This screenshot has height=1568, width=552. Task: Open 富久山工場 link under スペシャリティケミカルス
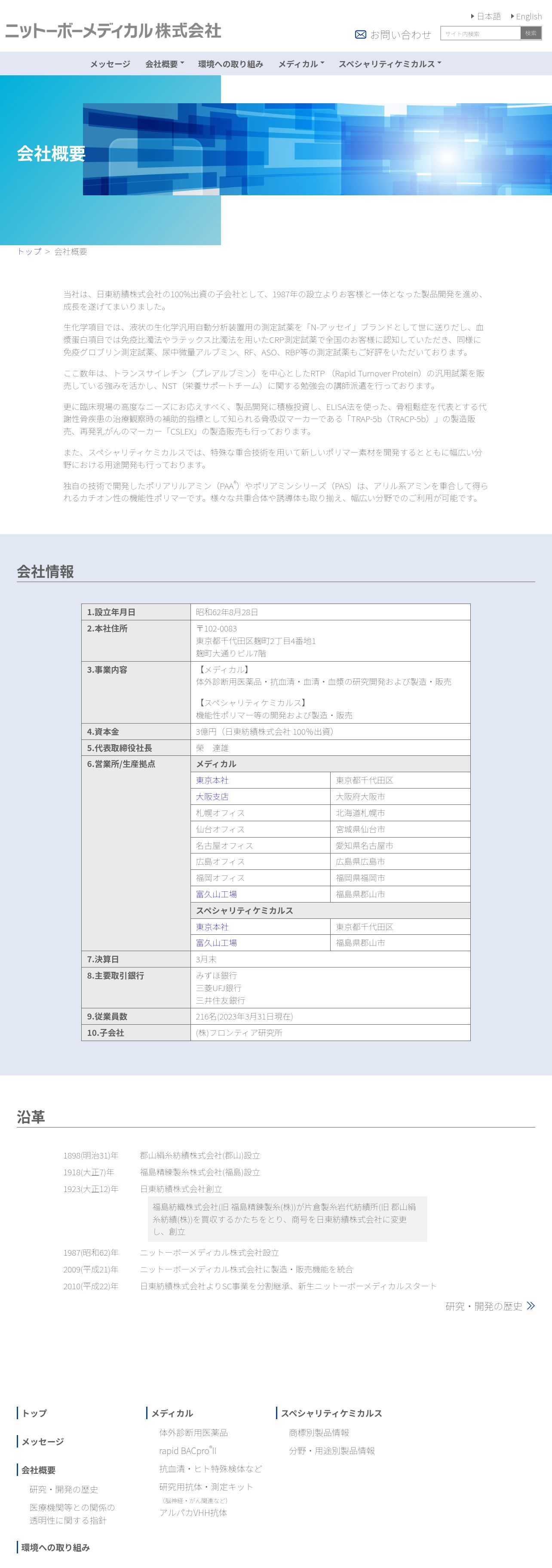tap(216, 943)
